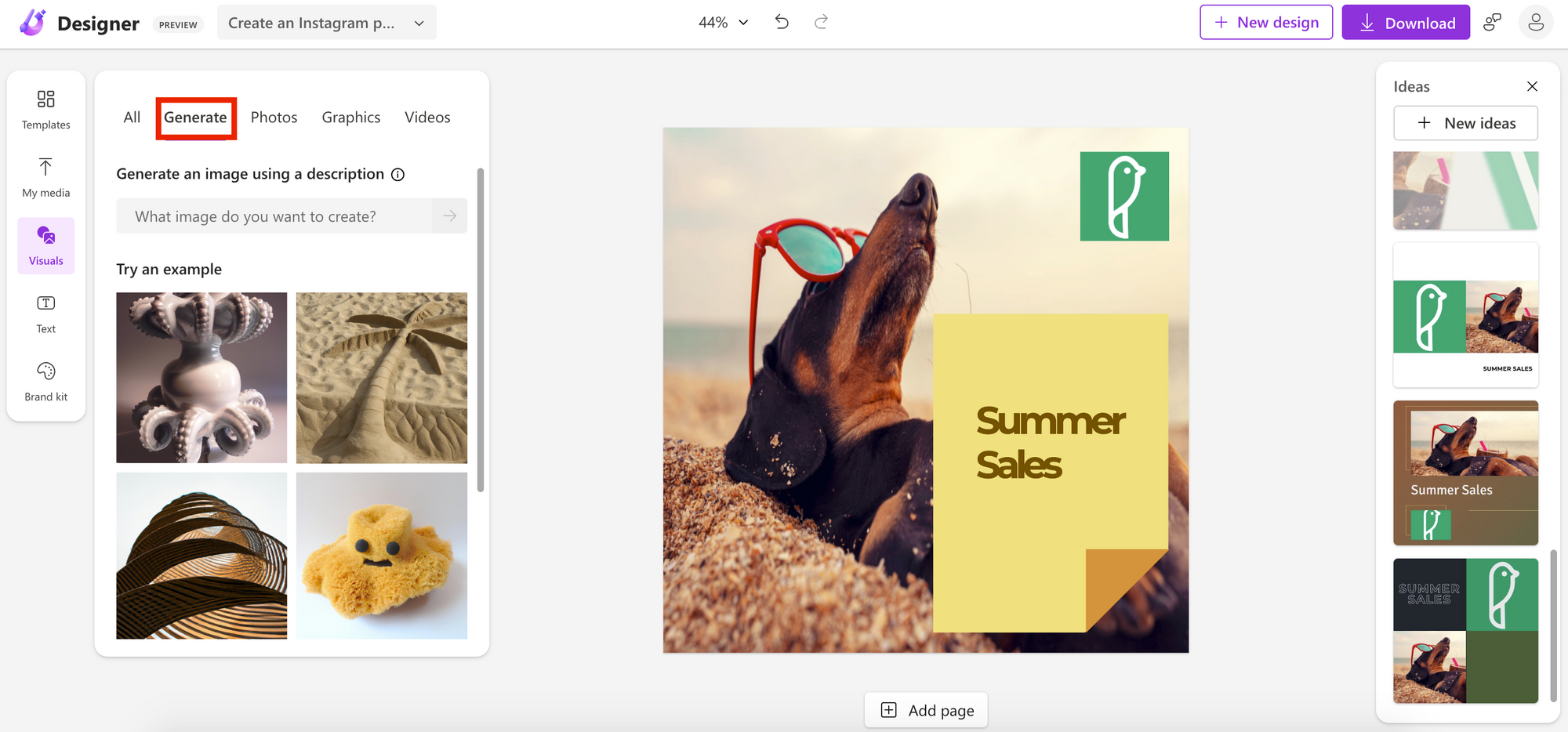
Task: Open the user account profile icon
Action: (x=1535, y=23)
